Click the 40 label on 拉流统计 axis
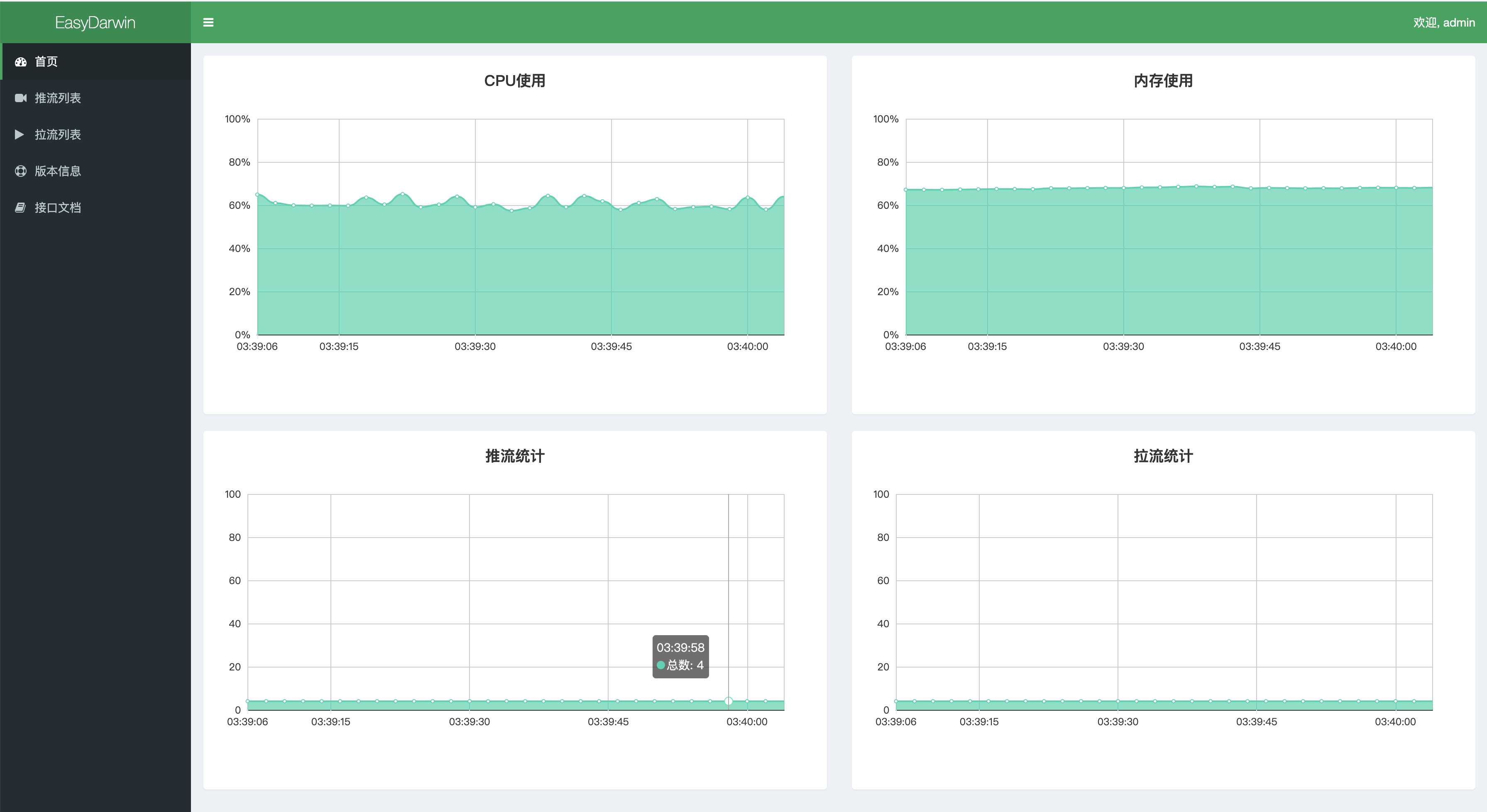 [x=883, y=623]
